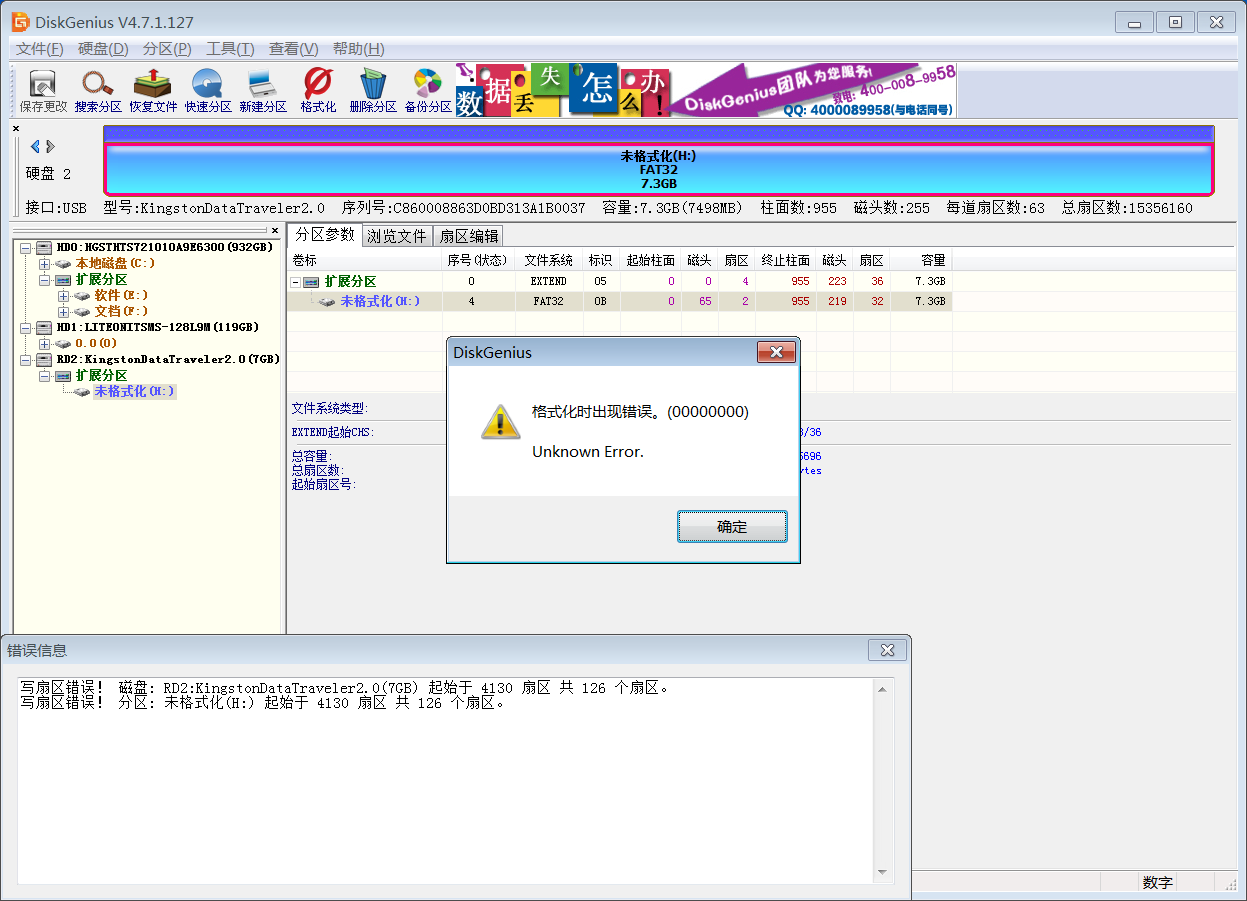Click the HD0 hard disk icon in tree
This screenshot has height=901, width=1247.
[x=44, y=247]
